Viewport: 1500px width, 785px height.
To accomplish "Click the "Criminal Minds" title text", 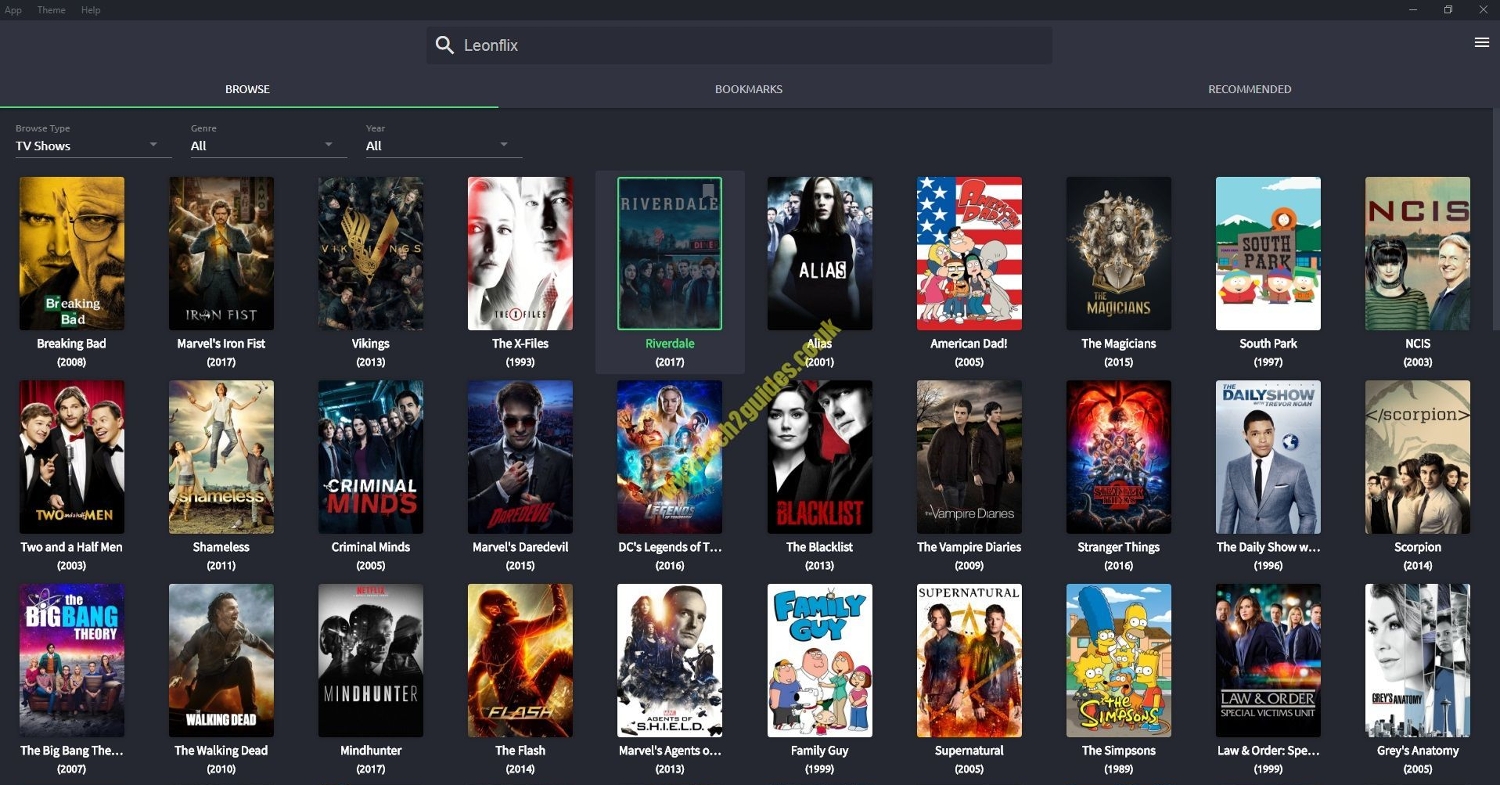I will click(371, 547).
